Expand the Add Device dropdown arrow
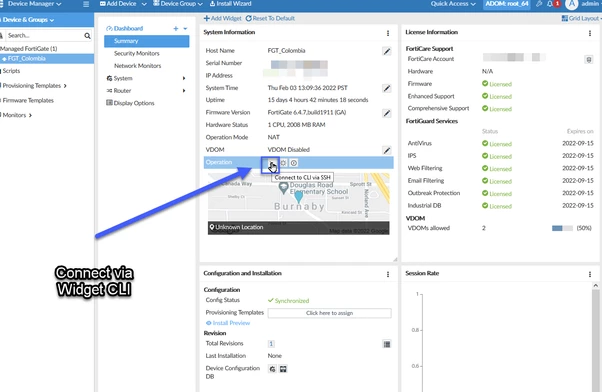Image resolution: width=602 pixels, height=392 pixels. (144, 4)
